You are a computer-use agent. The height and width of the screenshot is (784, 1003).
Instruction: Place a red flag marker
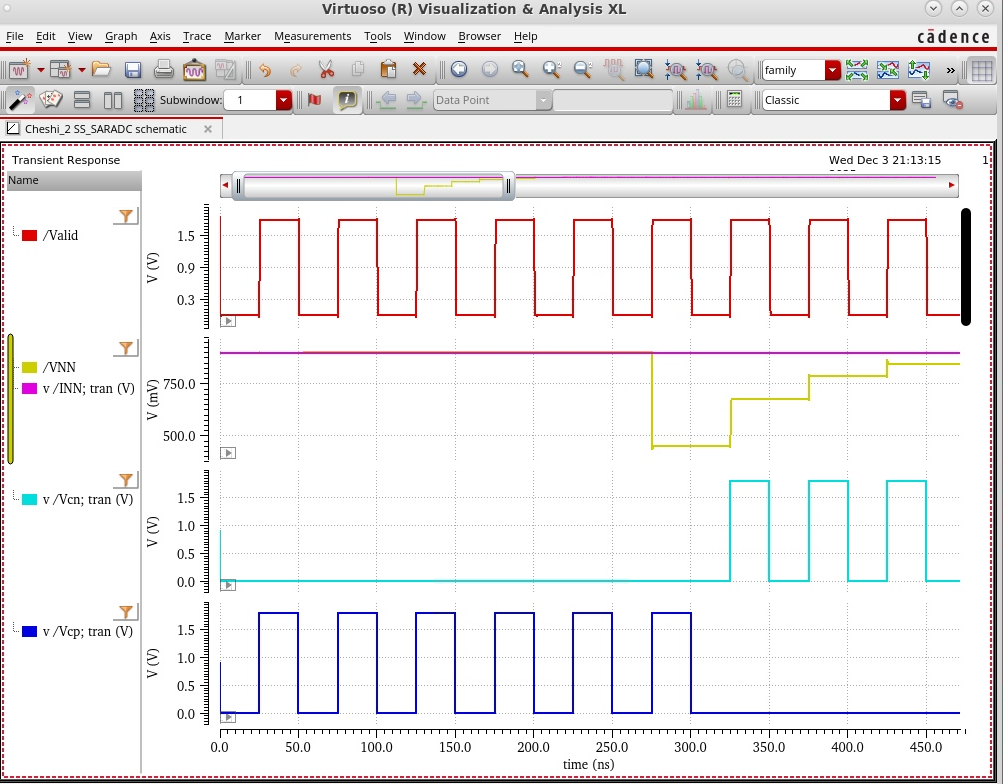(315, 100)
